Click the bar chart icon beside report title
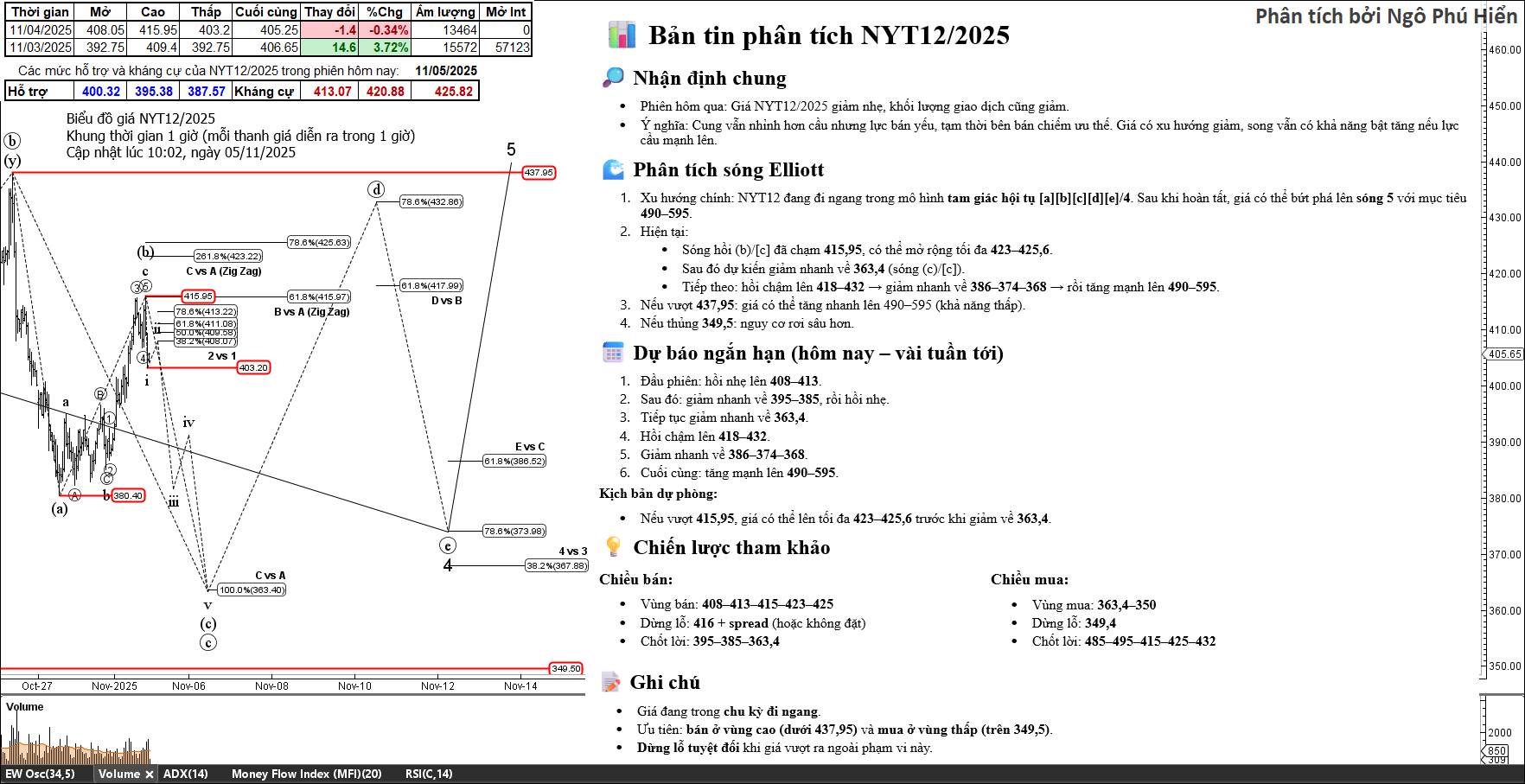Viewport: 1525px width, 784px height. tap(621, 35)
